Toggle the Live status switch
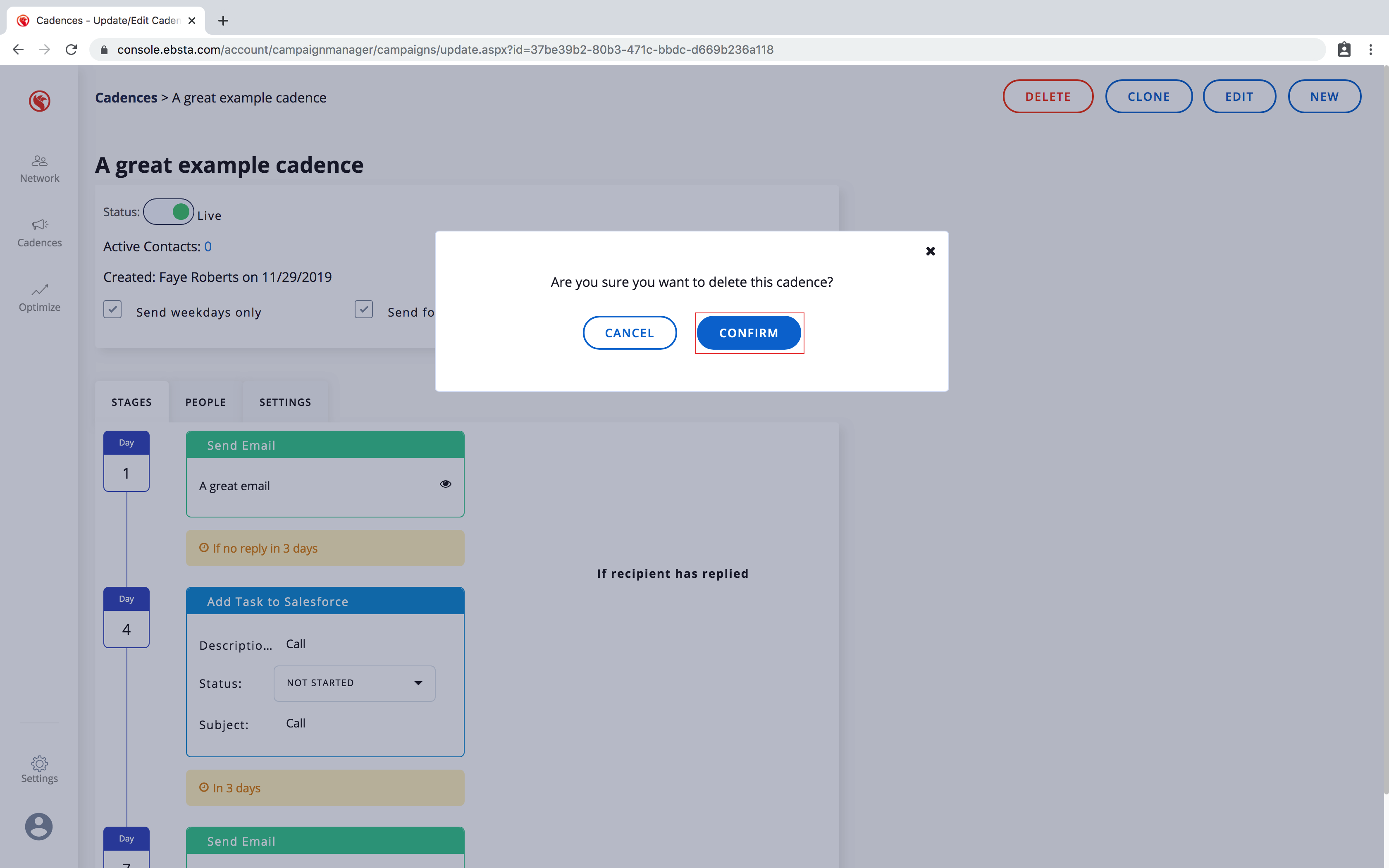This screenshot has height=868, width=1389. click(169, 212)
